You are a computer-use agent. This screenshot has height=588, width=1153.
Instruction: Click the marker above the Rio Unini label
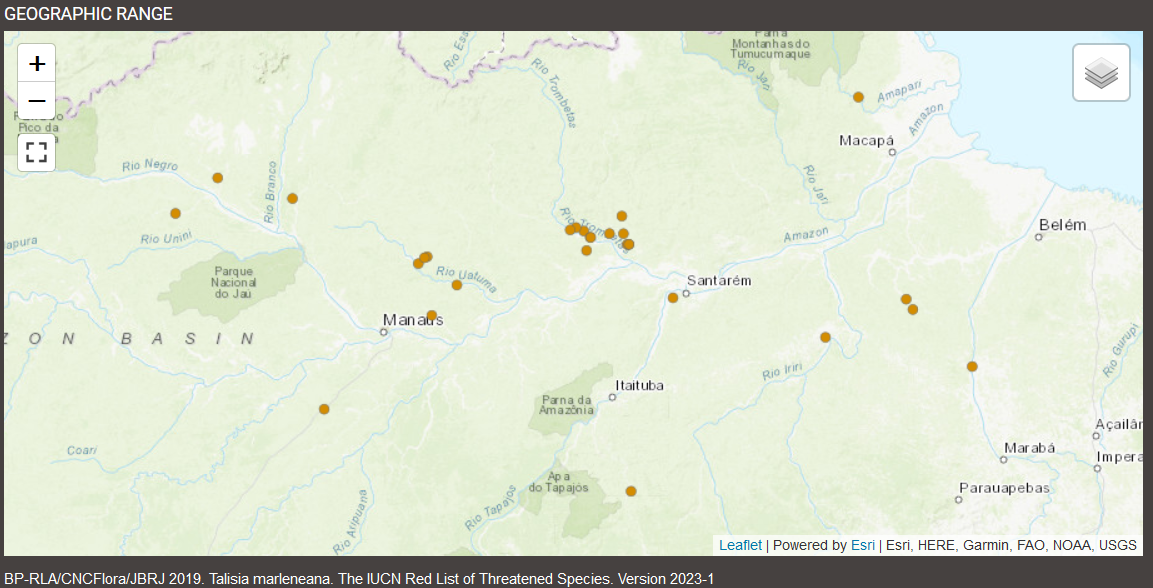coord(176,213)
